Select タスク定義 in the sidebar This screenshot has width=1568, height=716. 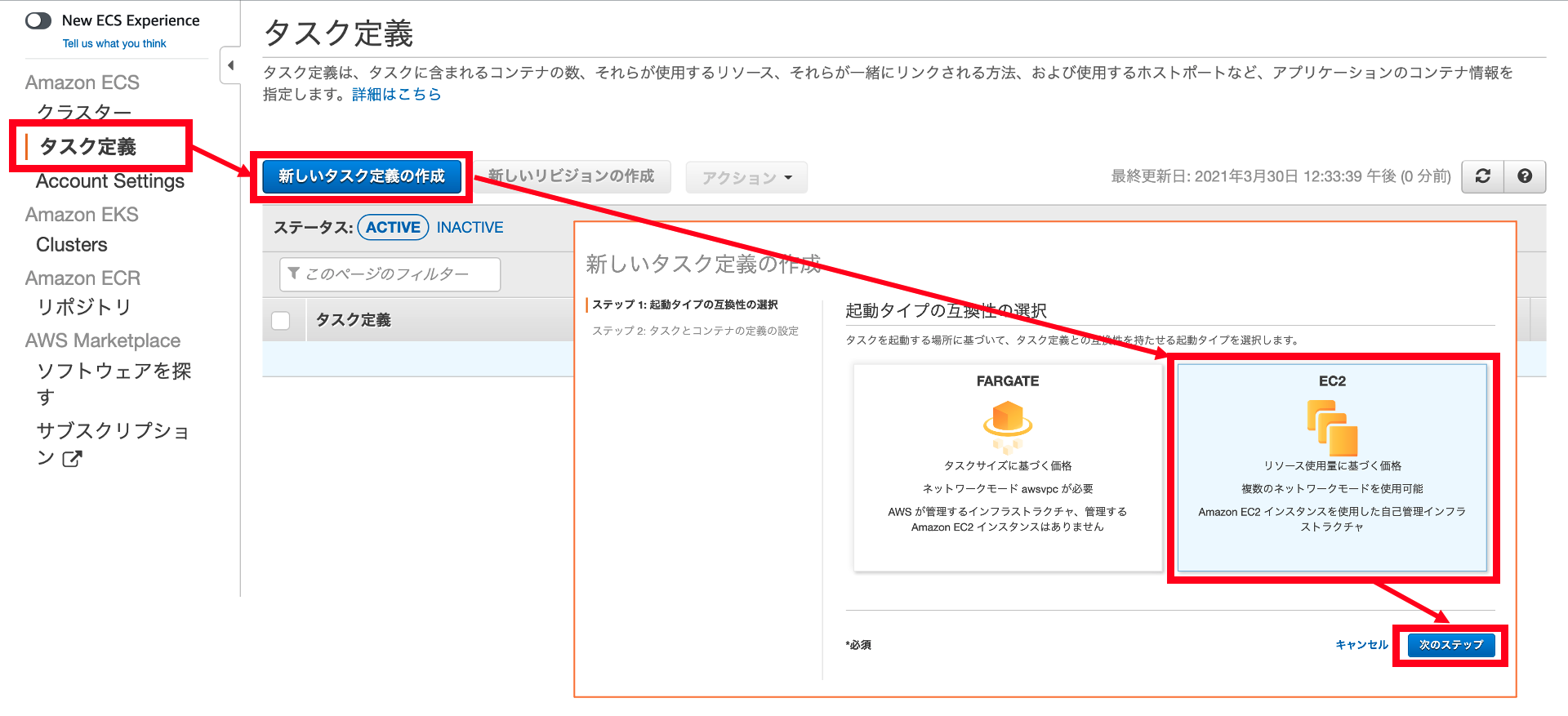88,147
